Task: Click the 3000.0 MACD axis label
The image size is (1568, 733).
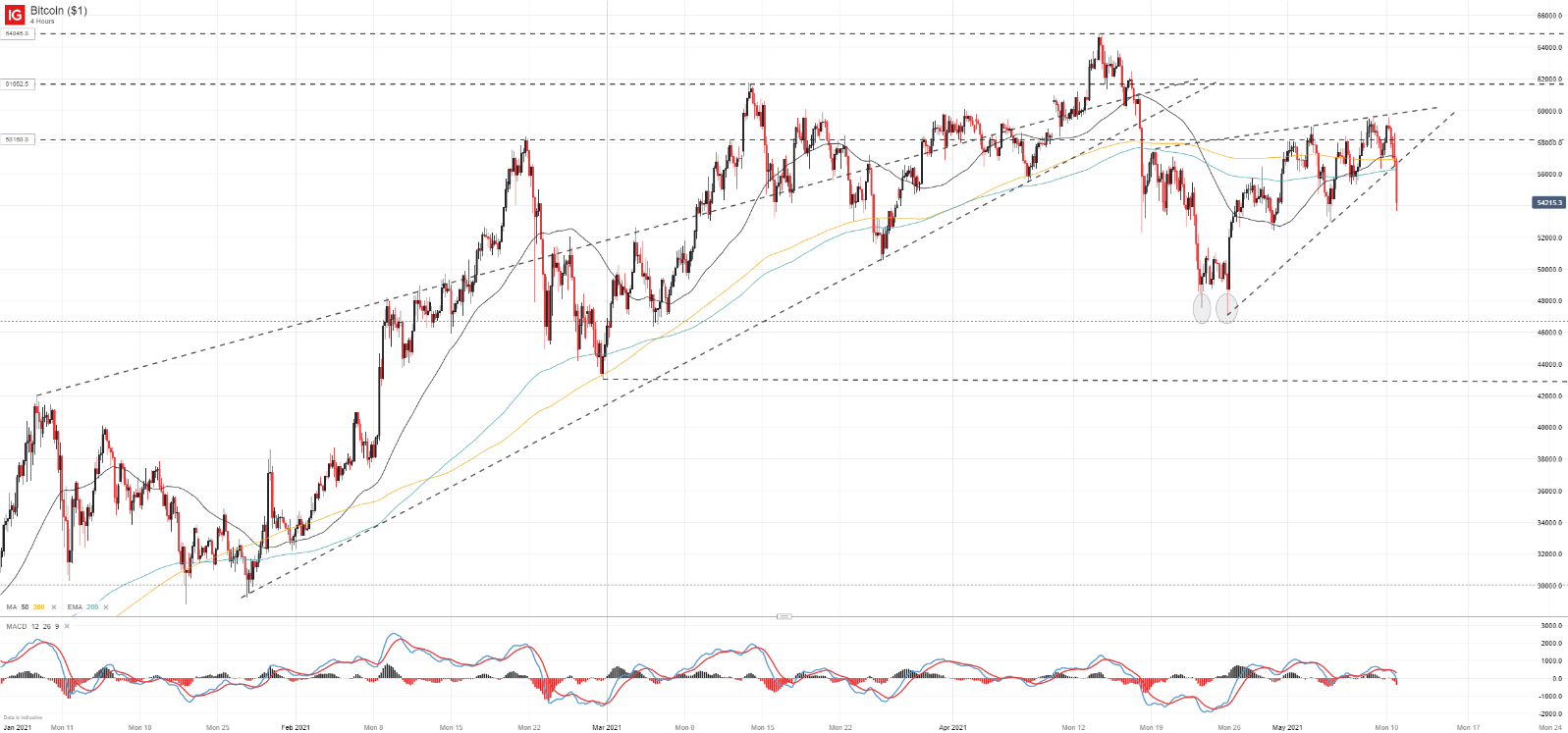Action: tap(1551, 625)
